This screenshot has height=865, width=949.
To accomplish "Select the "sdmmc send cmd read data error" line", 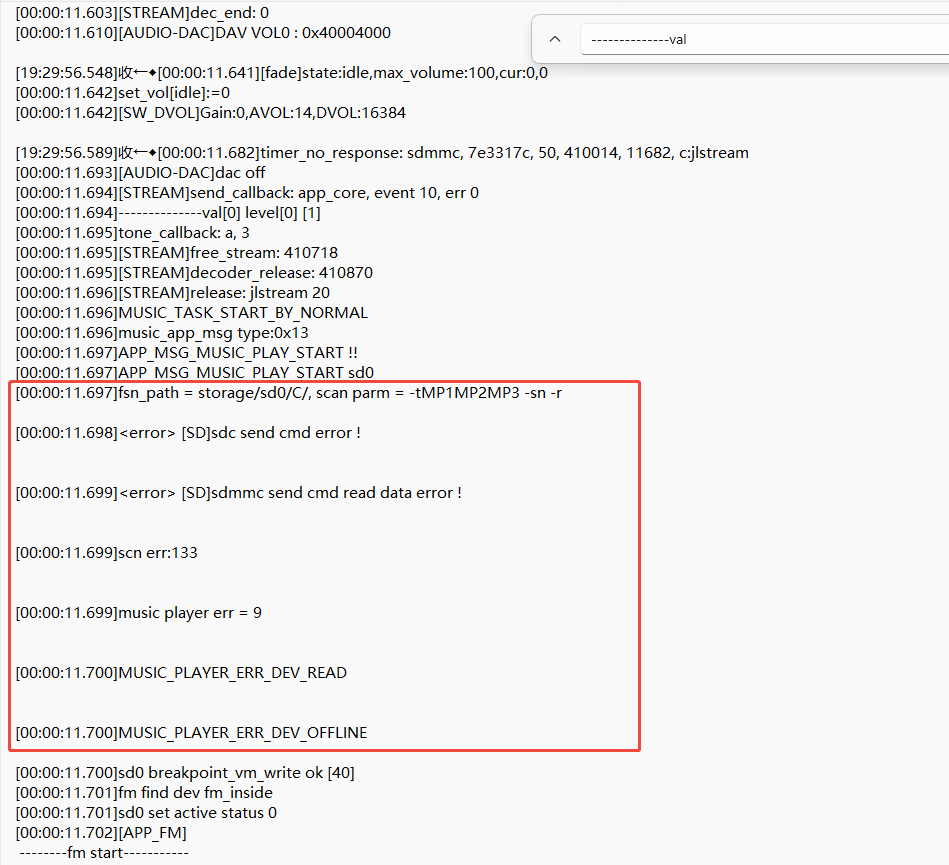I will tap(239, 493).
